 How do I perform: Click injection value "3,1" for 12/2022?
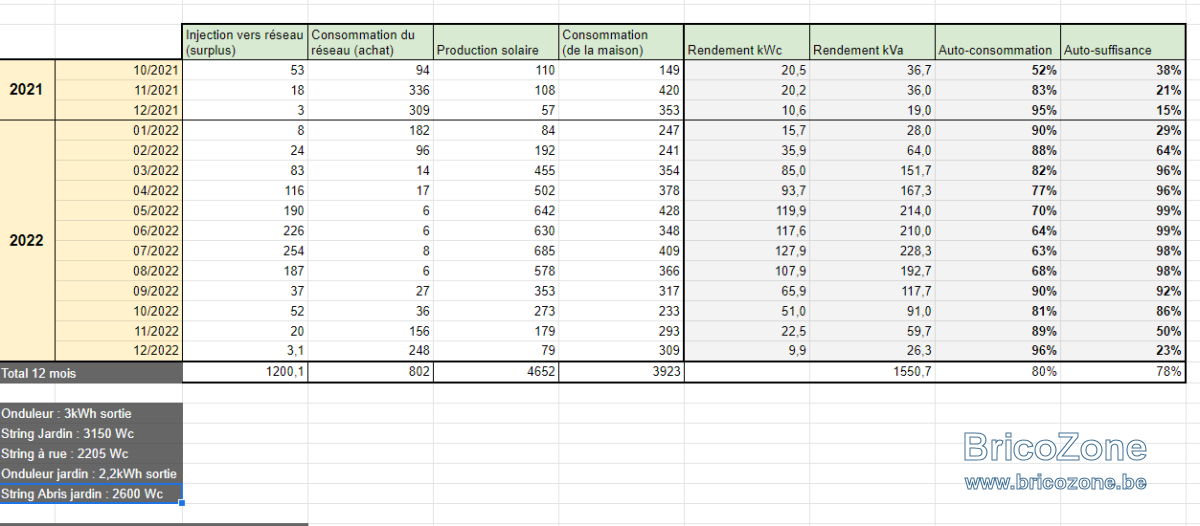coord(245,350)
